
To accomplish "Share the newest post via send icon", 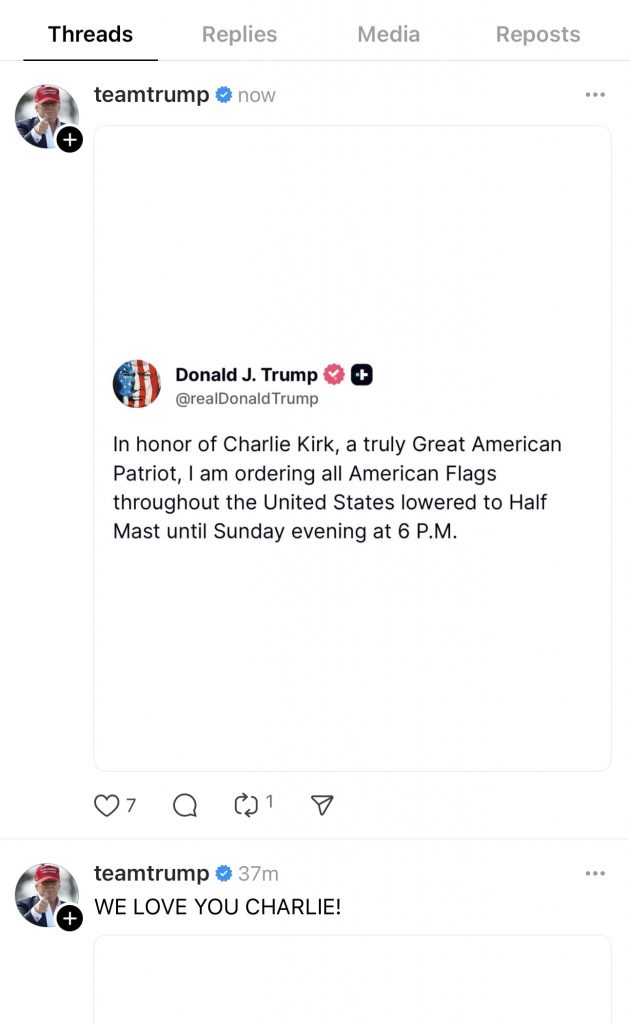I will (322, 805).
